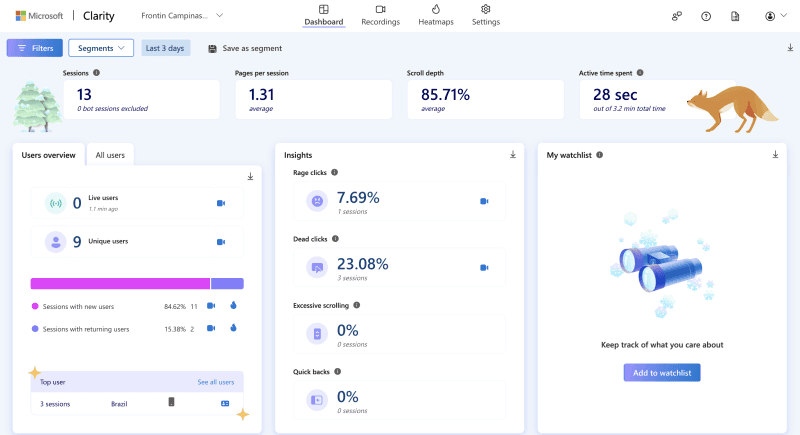Screen dimensions: 800x435
Task: Download the Insights card data
Action: pyautogui.click(x=513, y=155)
